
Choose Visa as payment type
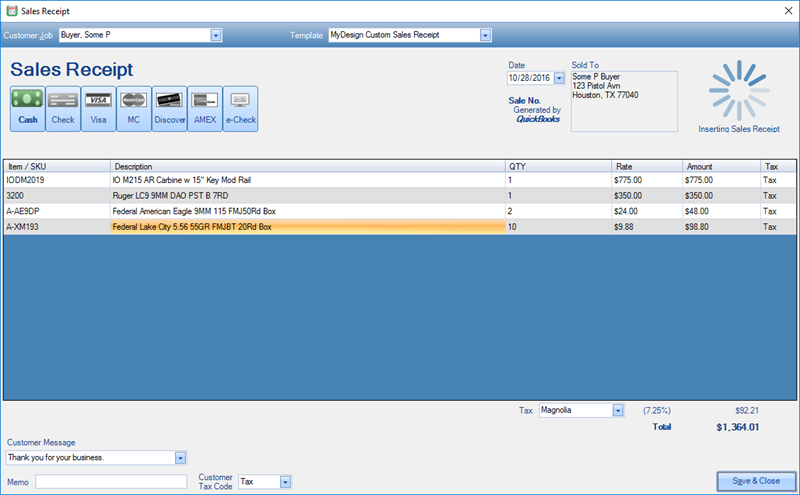coord(98,109)
